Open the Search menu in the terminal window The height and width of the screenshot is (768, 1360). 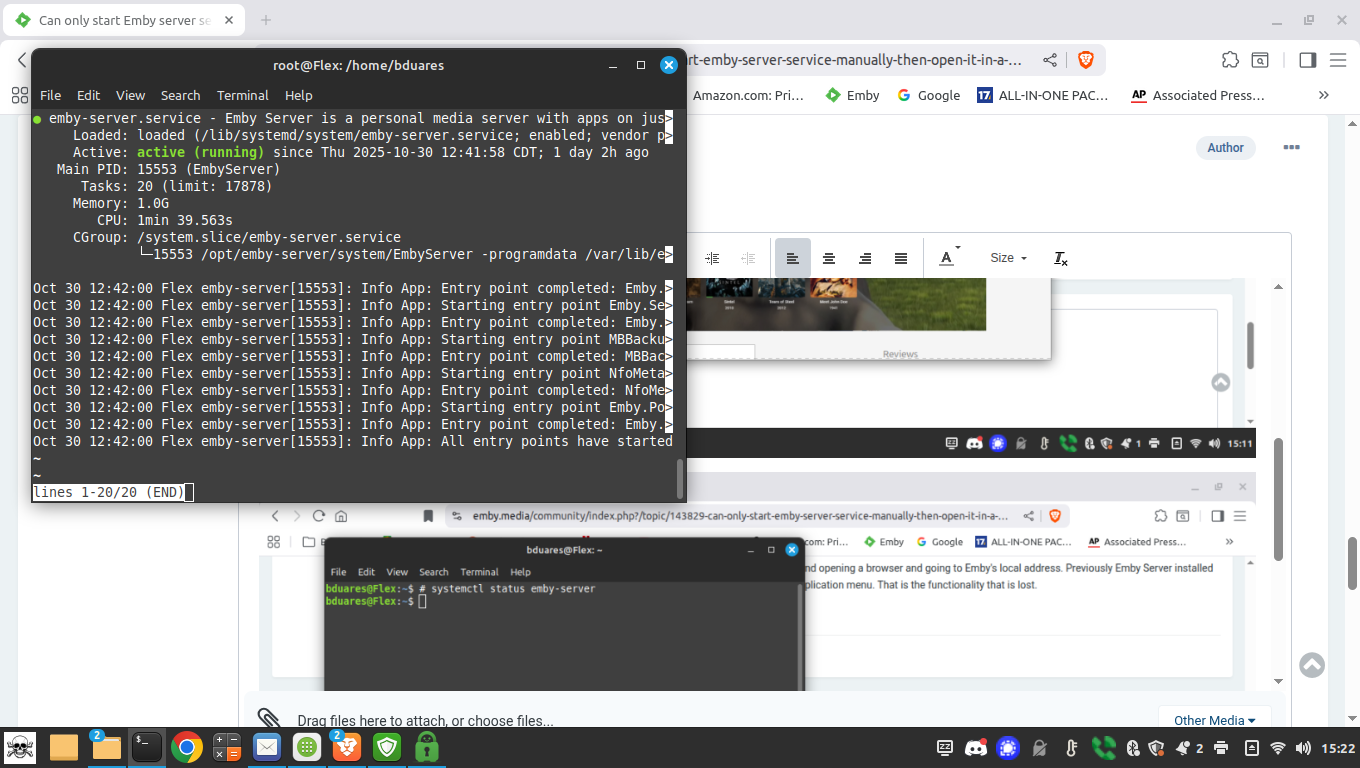pos(180,95)
